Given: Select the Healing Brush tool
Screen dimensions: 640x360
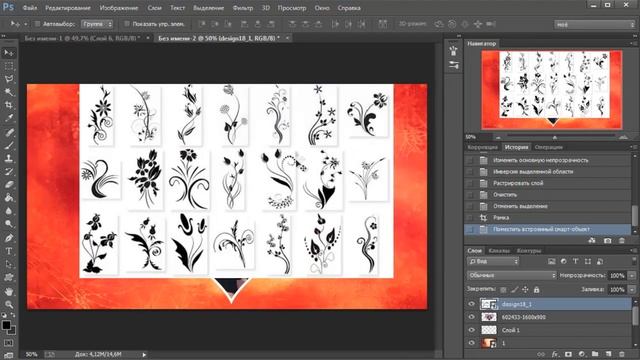Looking at the screenshot, I should coord(9,132).
